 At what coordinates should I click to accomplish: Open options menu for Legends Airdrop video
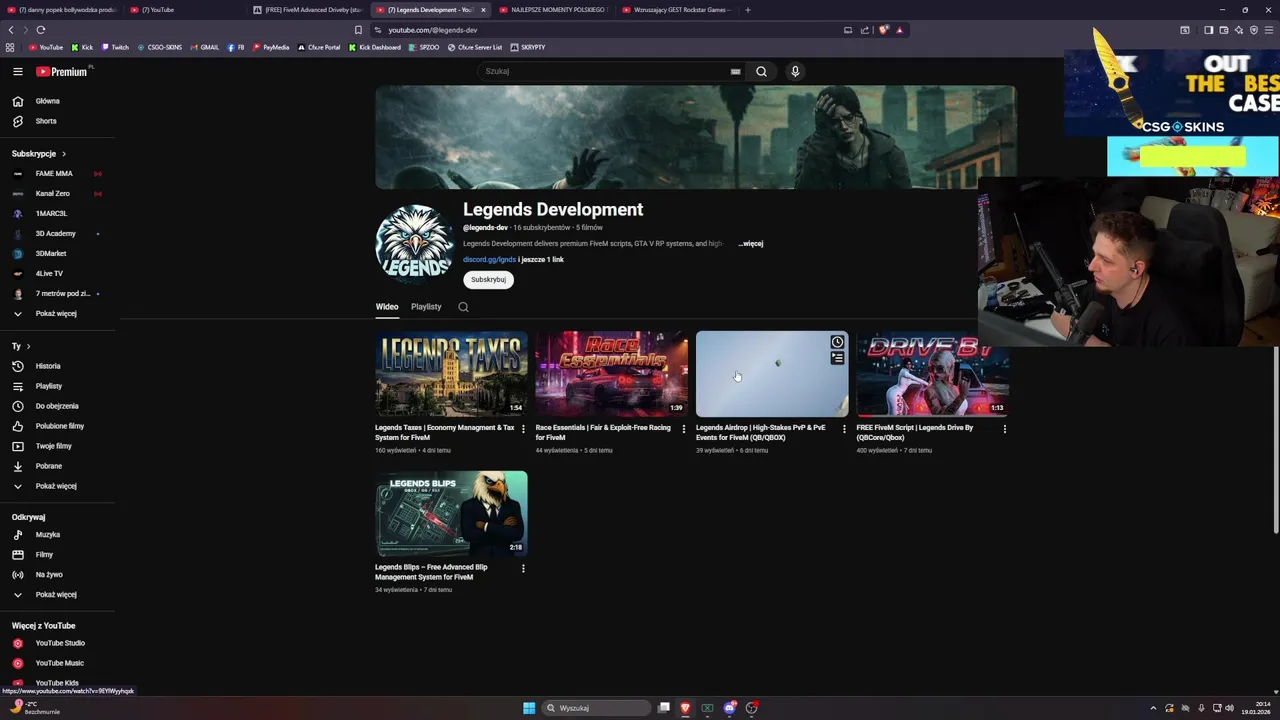click(x=844, y=429)
